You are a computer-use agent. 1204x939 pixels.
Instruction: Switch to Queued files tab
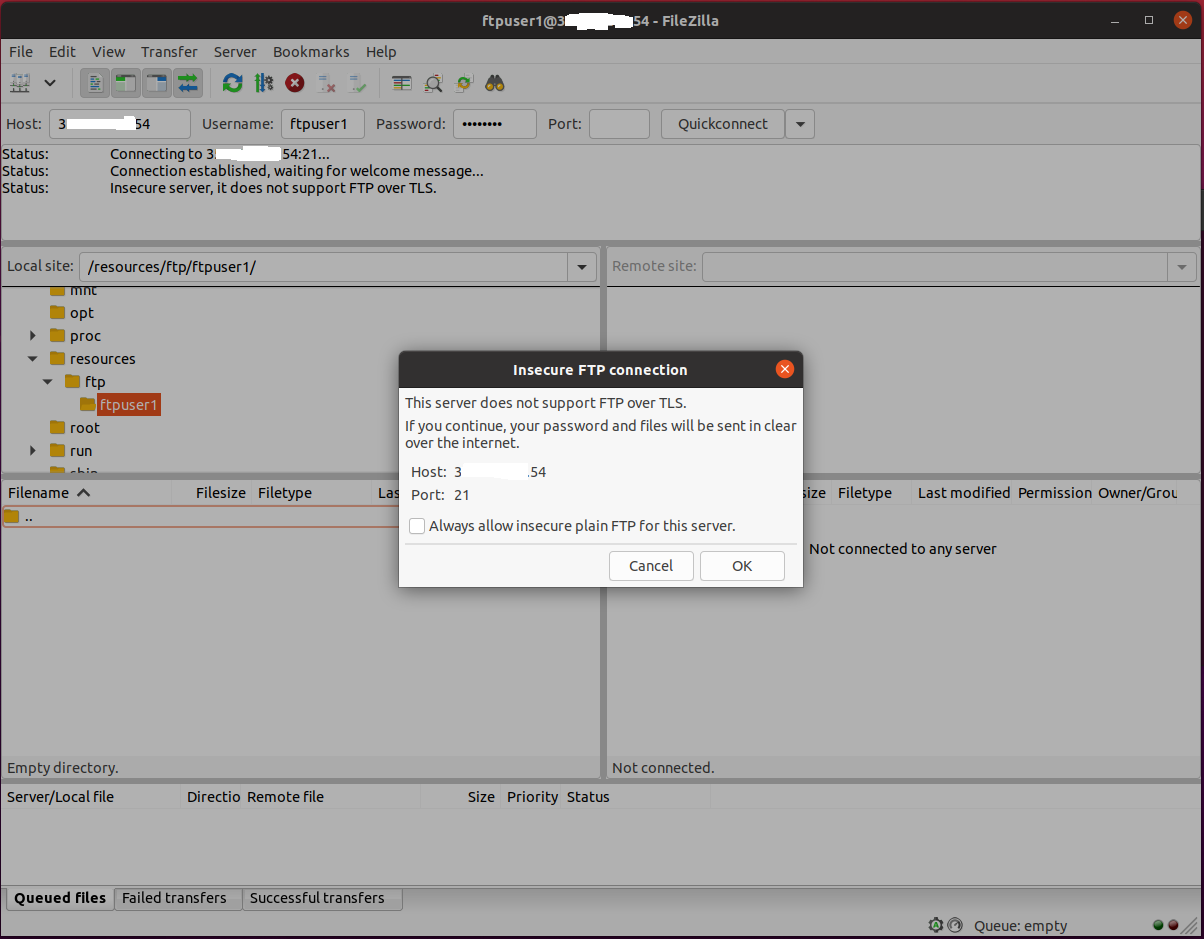60,898
